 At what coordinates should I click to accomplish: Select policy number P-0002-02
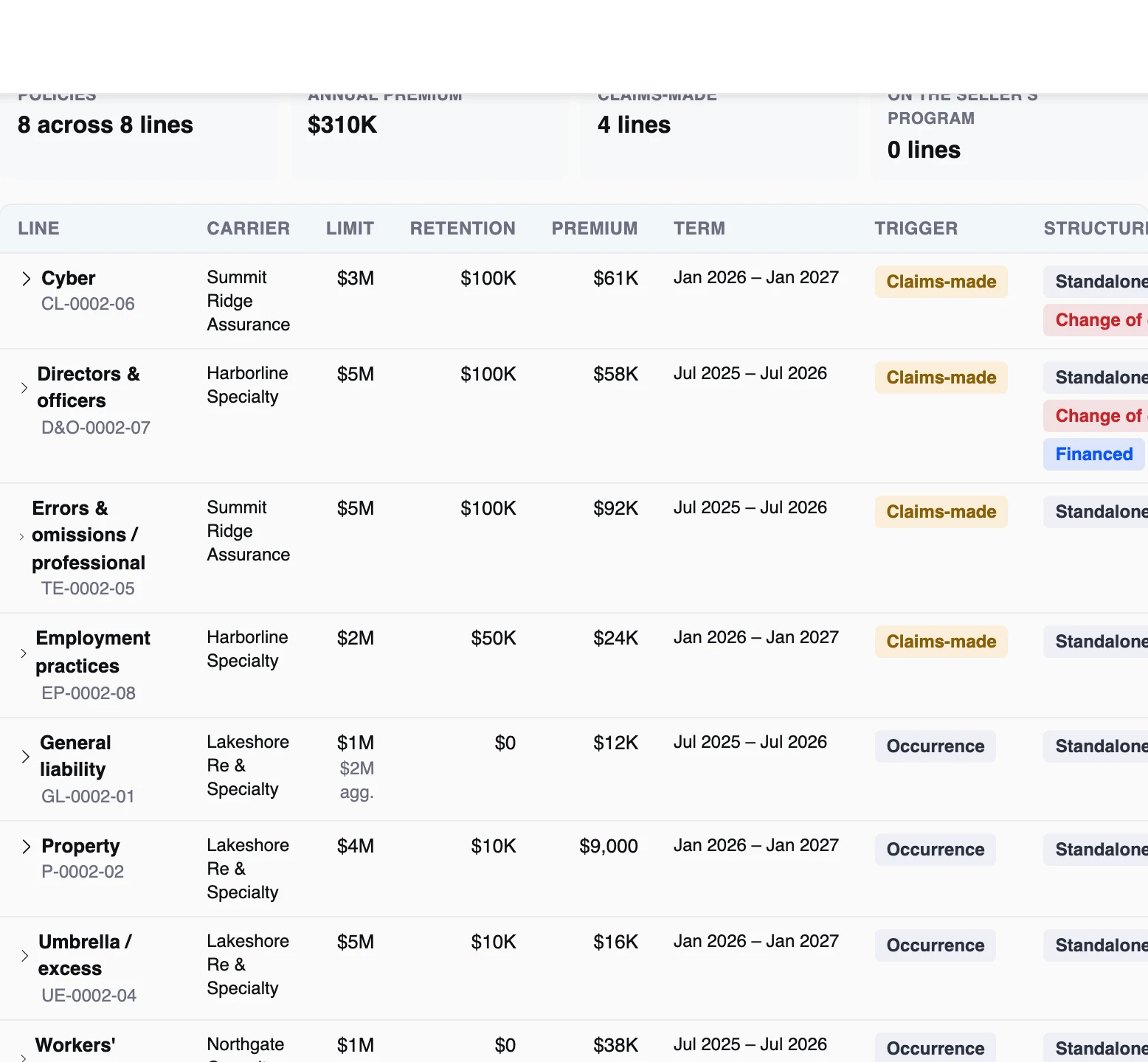[83, 872]
